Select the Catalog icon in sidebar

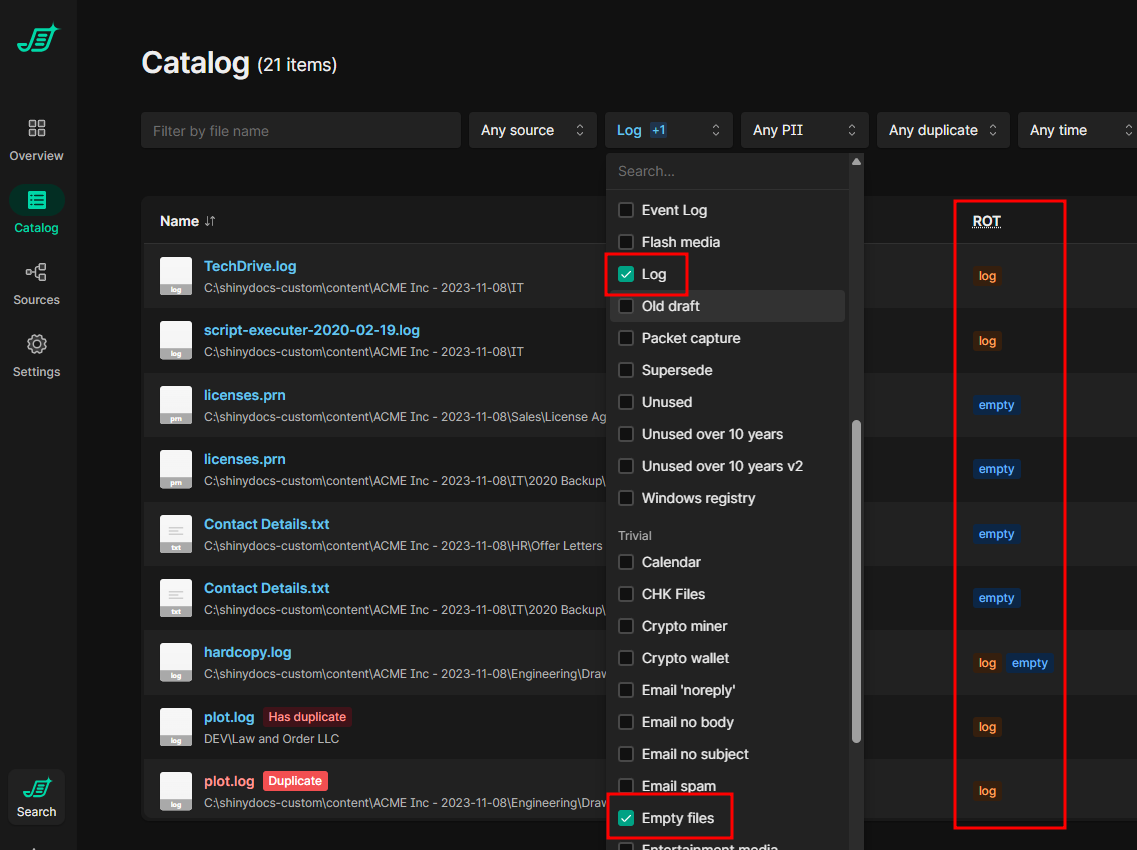click(x=37, y=200)
